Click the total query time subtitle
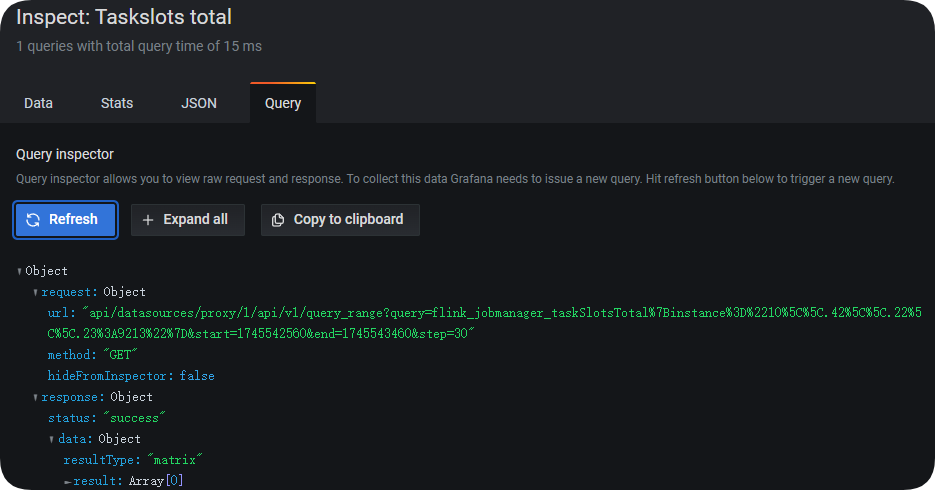 (139, 46)
